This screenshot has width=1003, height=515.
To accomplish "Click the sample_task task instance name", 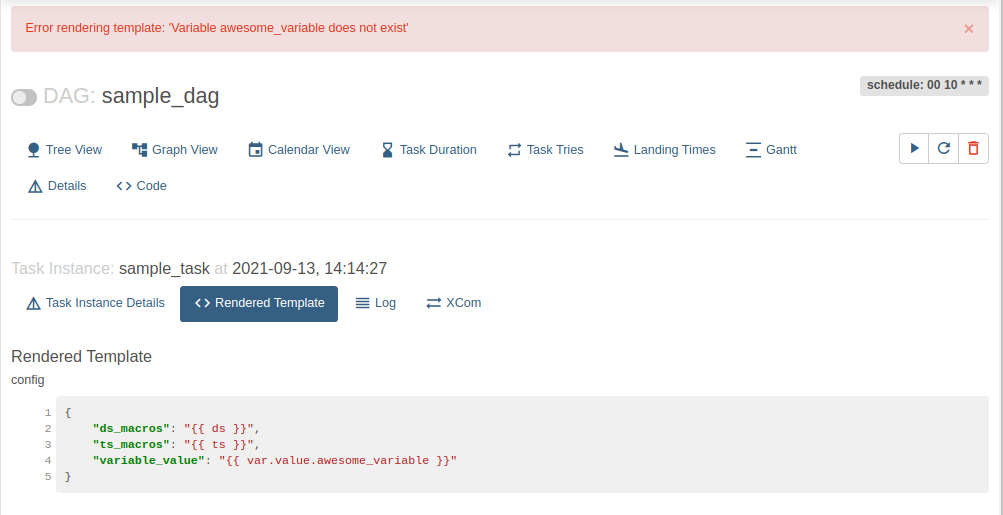I will click(164, 268).
